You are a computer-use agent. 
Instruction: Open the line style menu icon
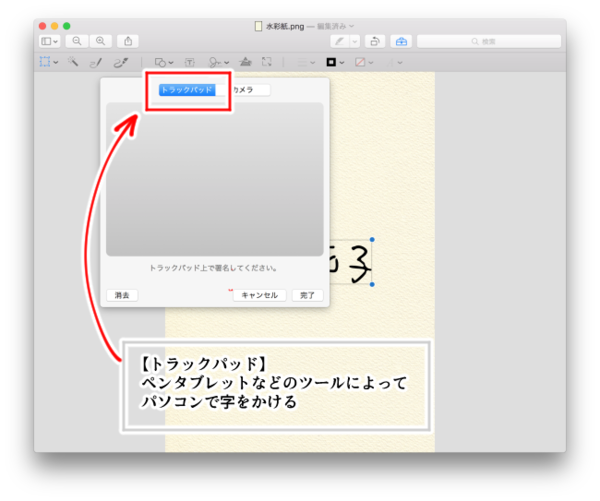(x=302, y=62)
